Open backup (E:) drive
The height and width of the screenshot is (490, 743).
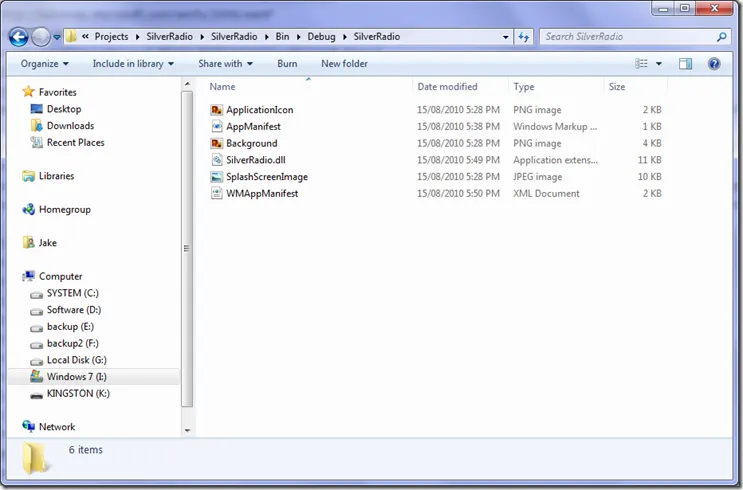70,327
